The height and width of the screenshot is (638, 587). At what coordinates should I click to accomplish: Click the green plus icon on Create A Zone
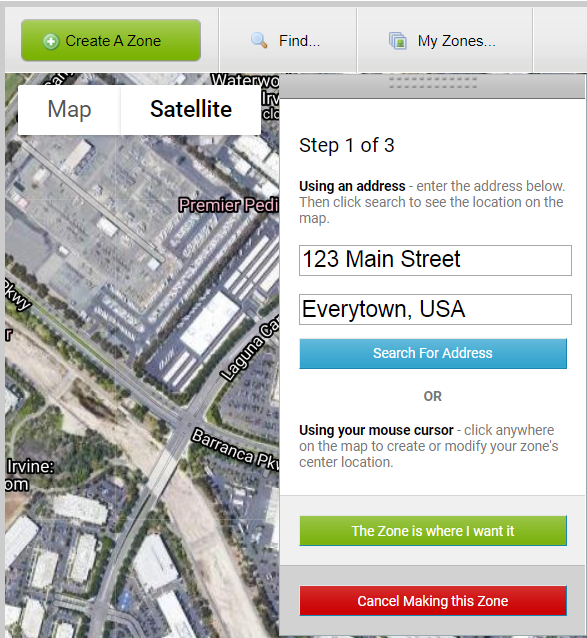(x=51, y=42)
